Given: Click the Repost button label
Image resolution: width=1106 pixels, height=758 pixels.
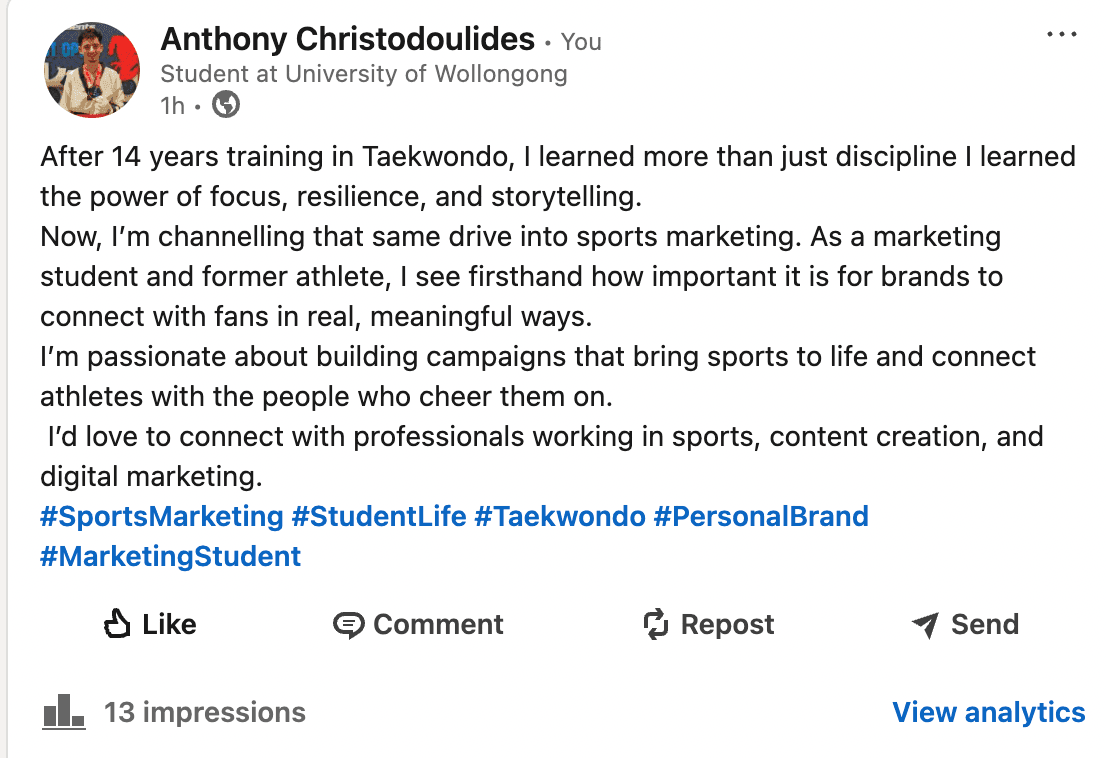Looking at the screenshot, I should click(727, 625).
